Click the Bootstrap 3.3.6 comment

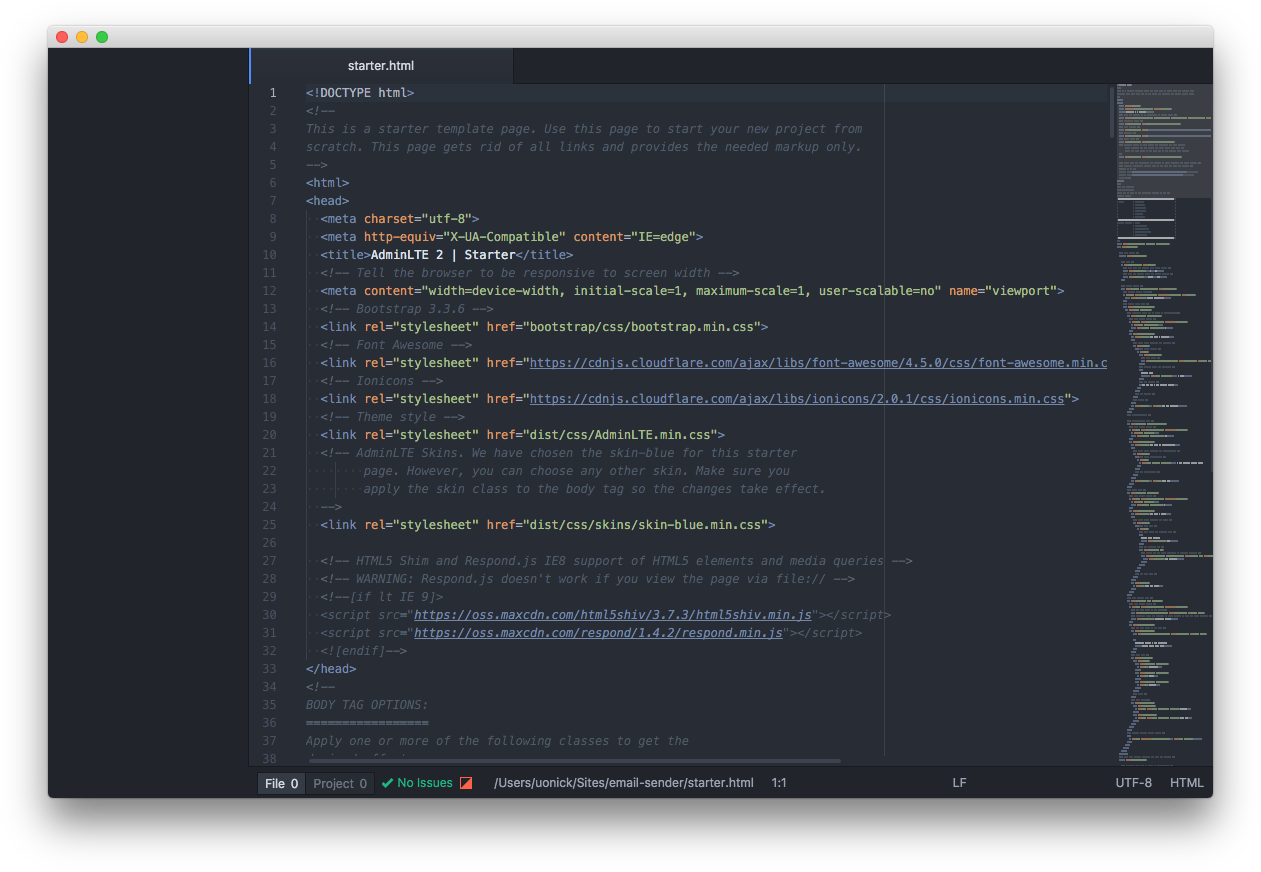point(407,309)
